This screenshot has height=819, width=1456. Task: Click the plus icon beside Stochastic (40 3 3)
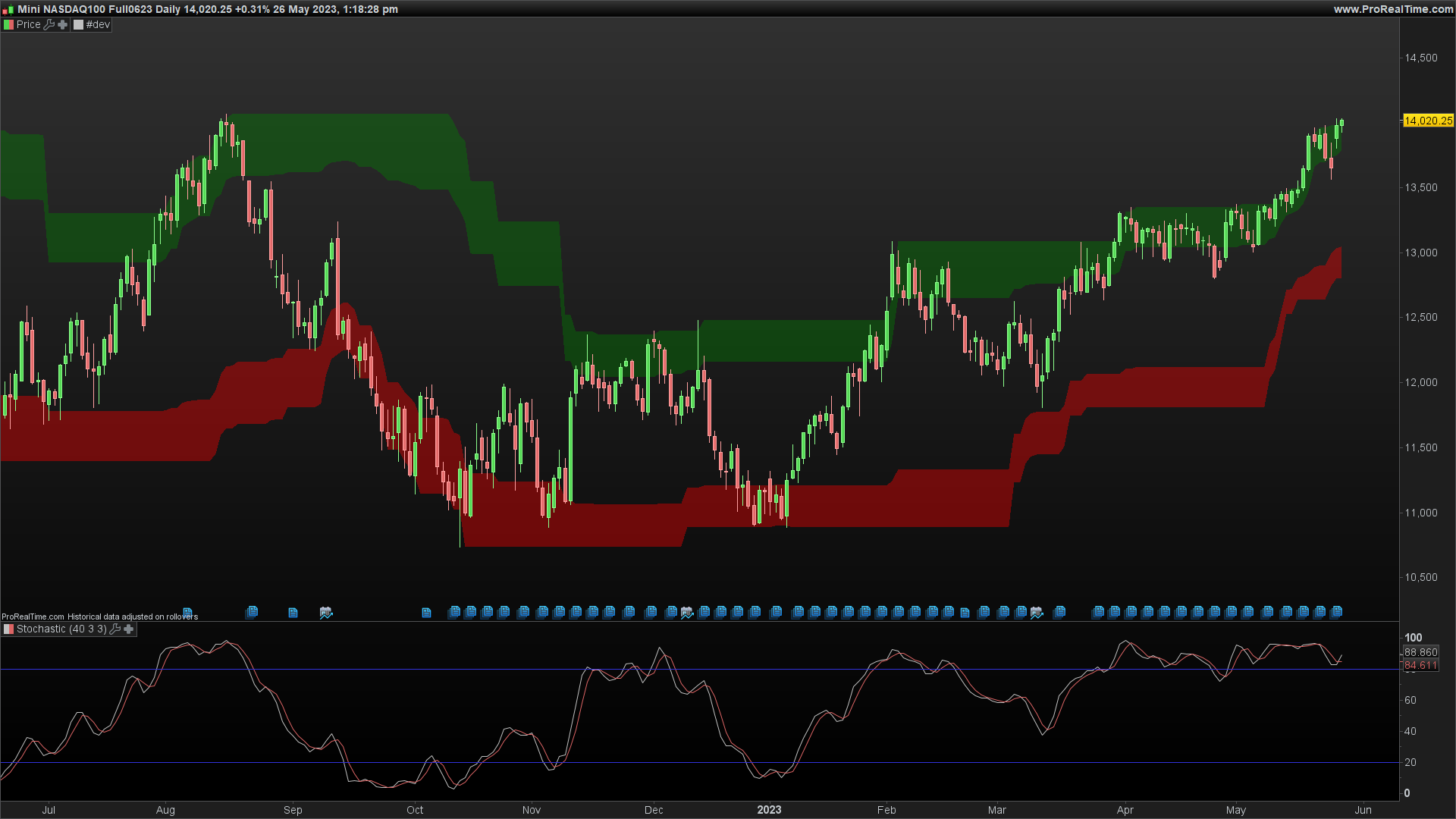click(129, 629)
